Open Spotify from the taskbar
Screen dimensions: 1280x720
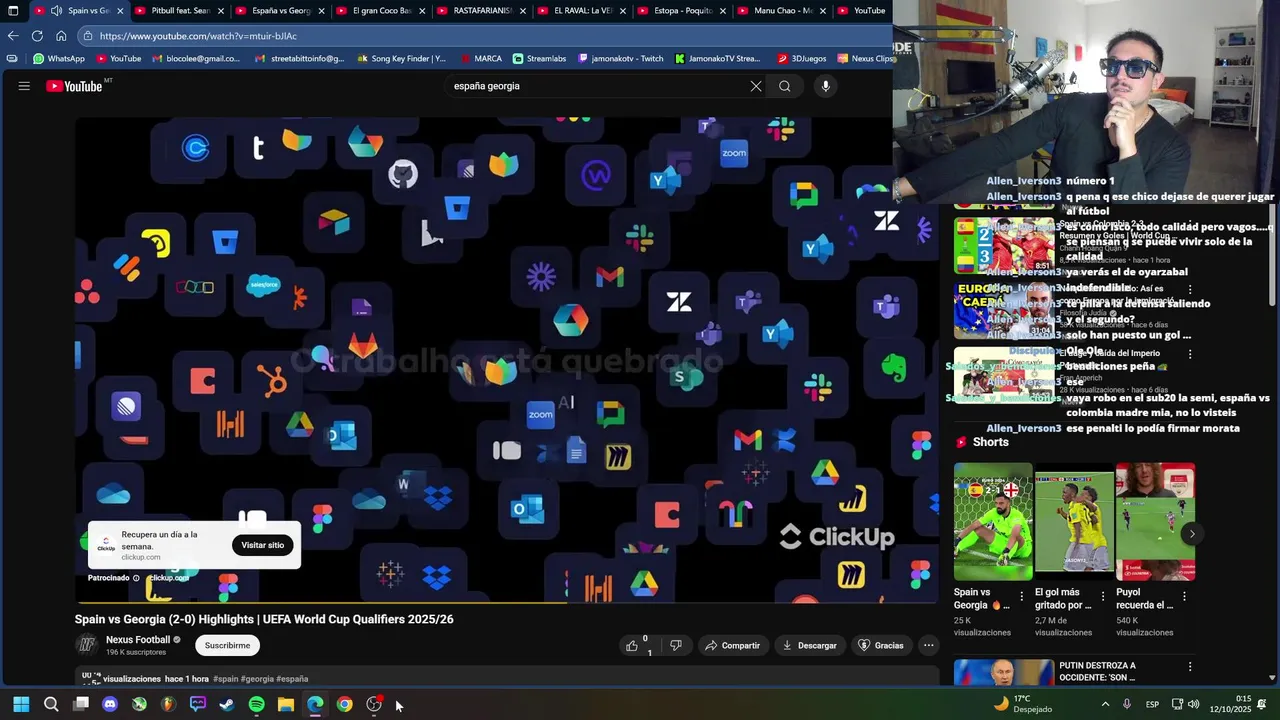(256, 705)
